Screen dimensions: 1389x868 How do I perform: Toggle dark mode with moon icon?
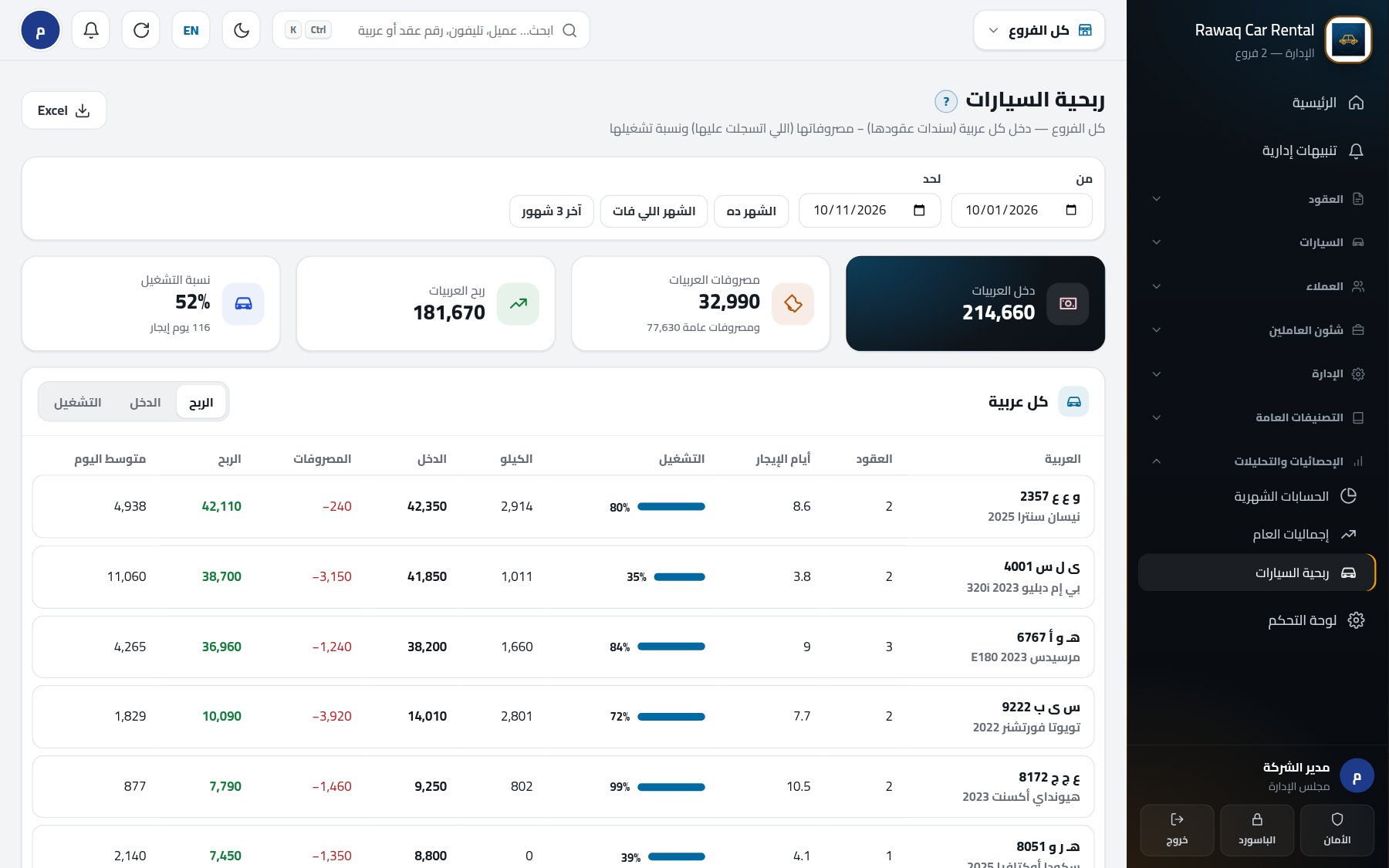point(242,30)
